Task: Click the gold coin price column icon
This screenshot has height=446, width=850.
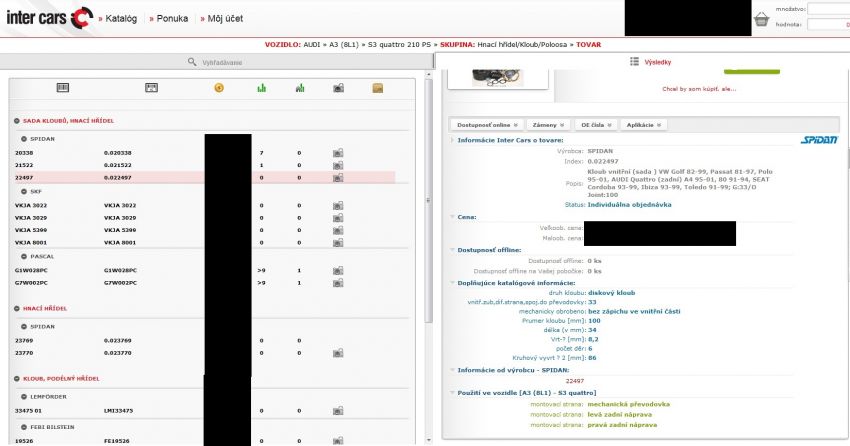Action: (219, 88)
